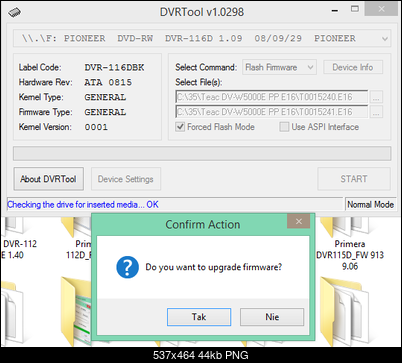Click the Label Code value DVR-116DBK
This screenshot has width=402, height=363.
click(114, 67)
